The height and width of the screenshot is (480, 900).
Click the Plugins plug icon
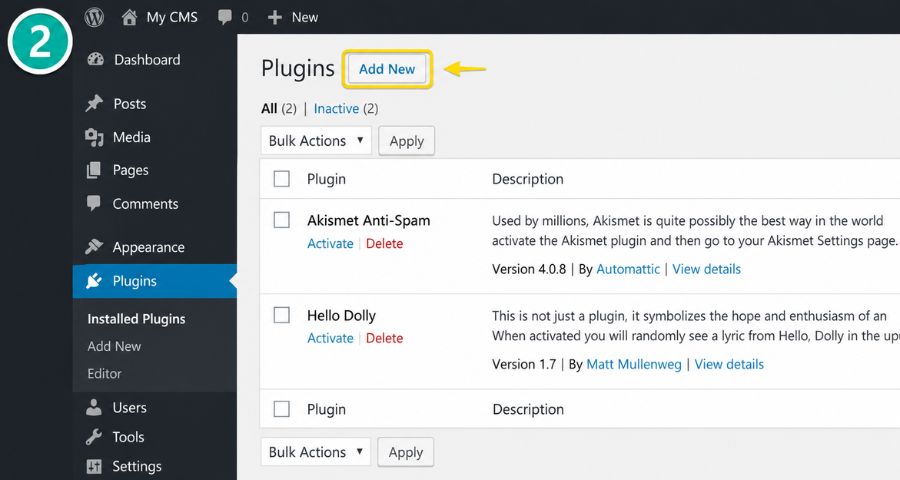click(x=94, y=281)
